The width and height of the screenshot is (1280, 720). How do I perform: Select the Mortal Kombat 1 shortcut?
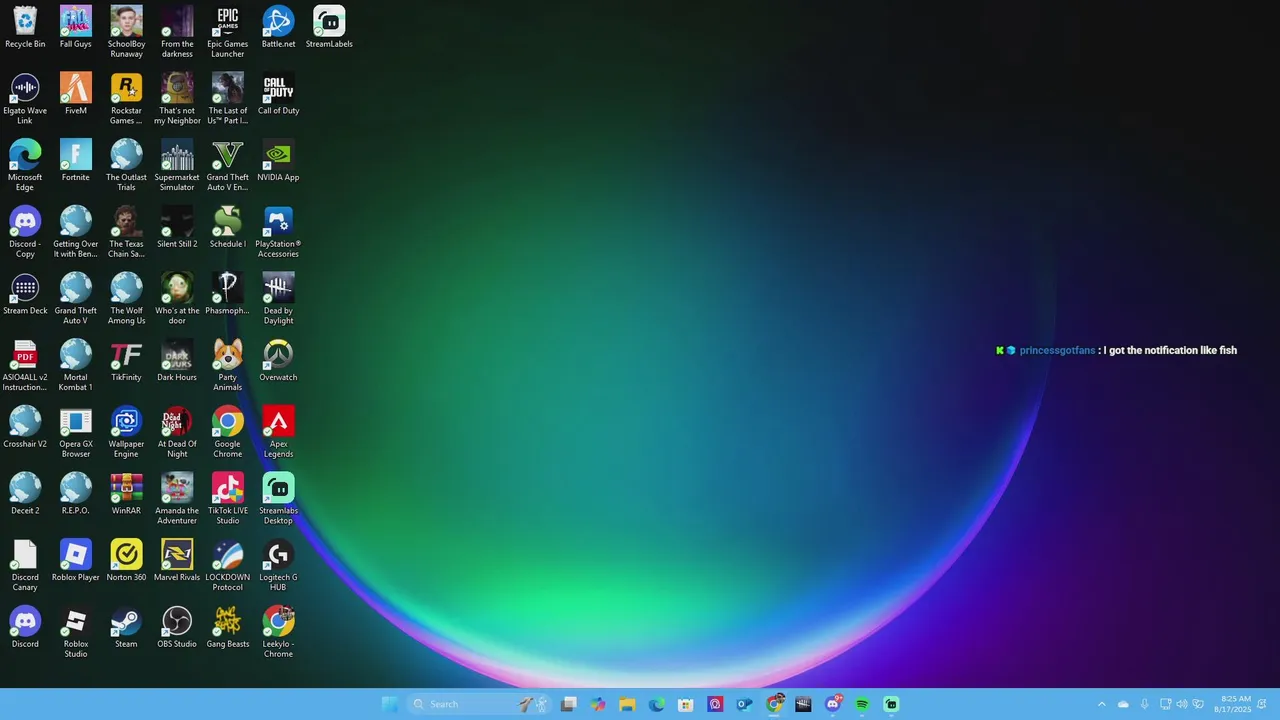coord(76,365)
